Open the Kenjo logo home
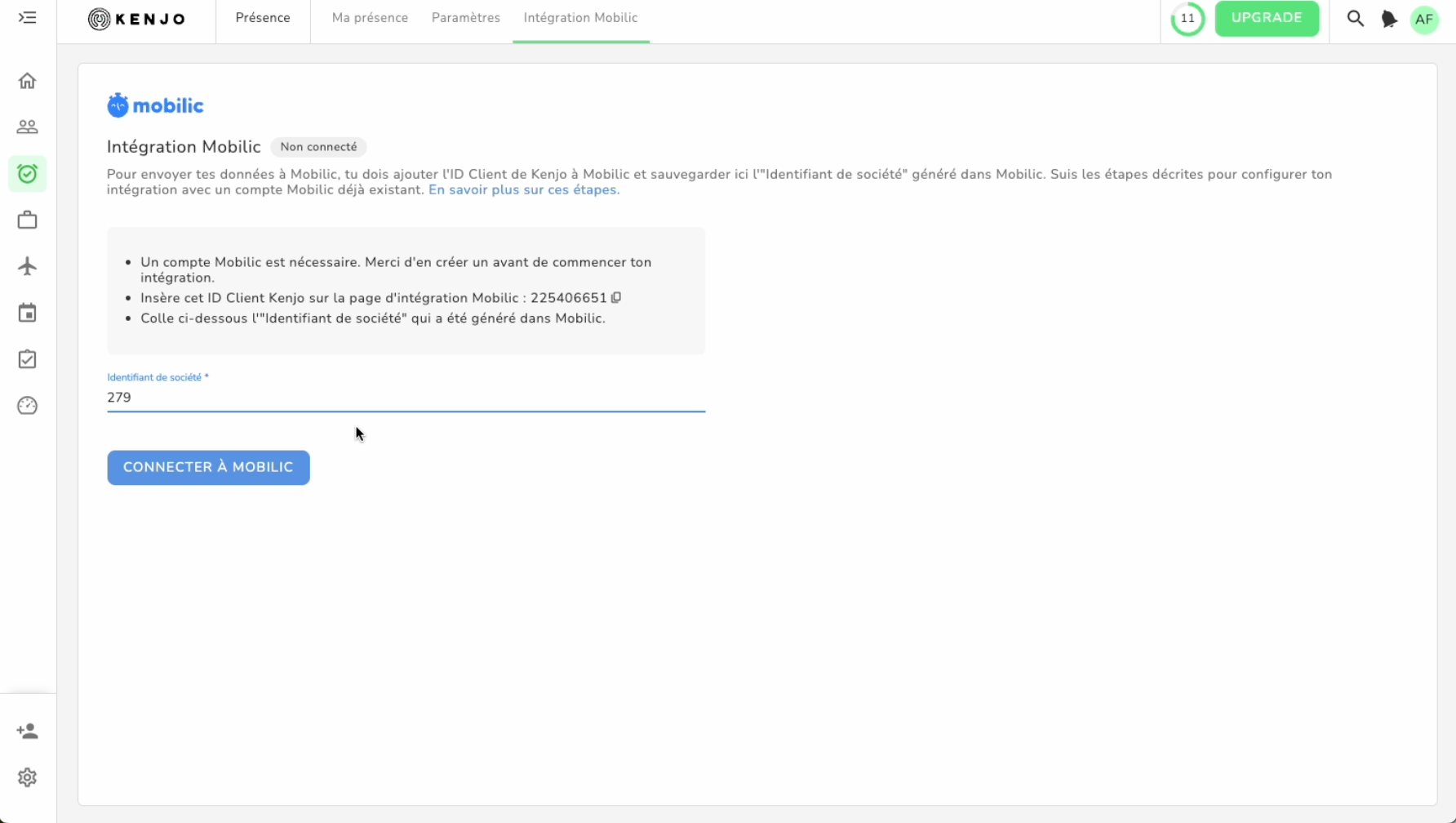This screenshot has height=823, width=1456. coord(137,19)
